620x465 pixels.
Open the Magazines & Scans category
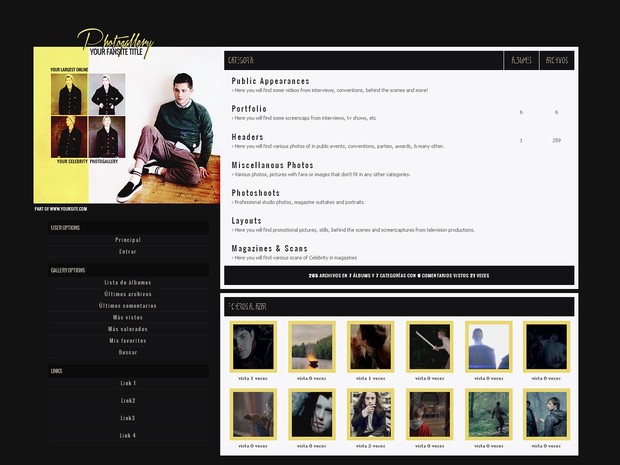tap(269, 248)
